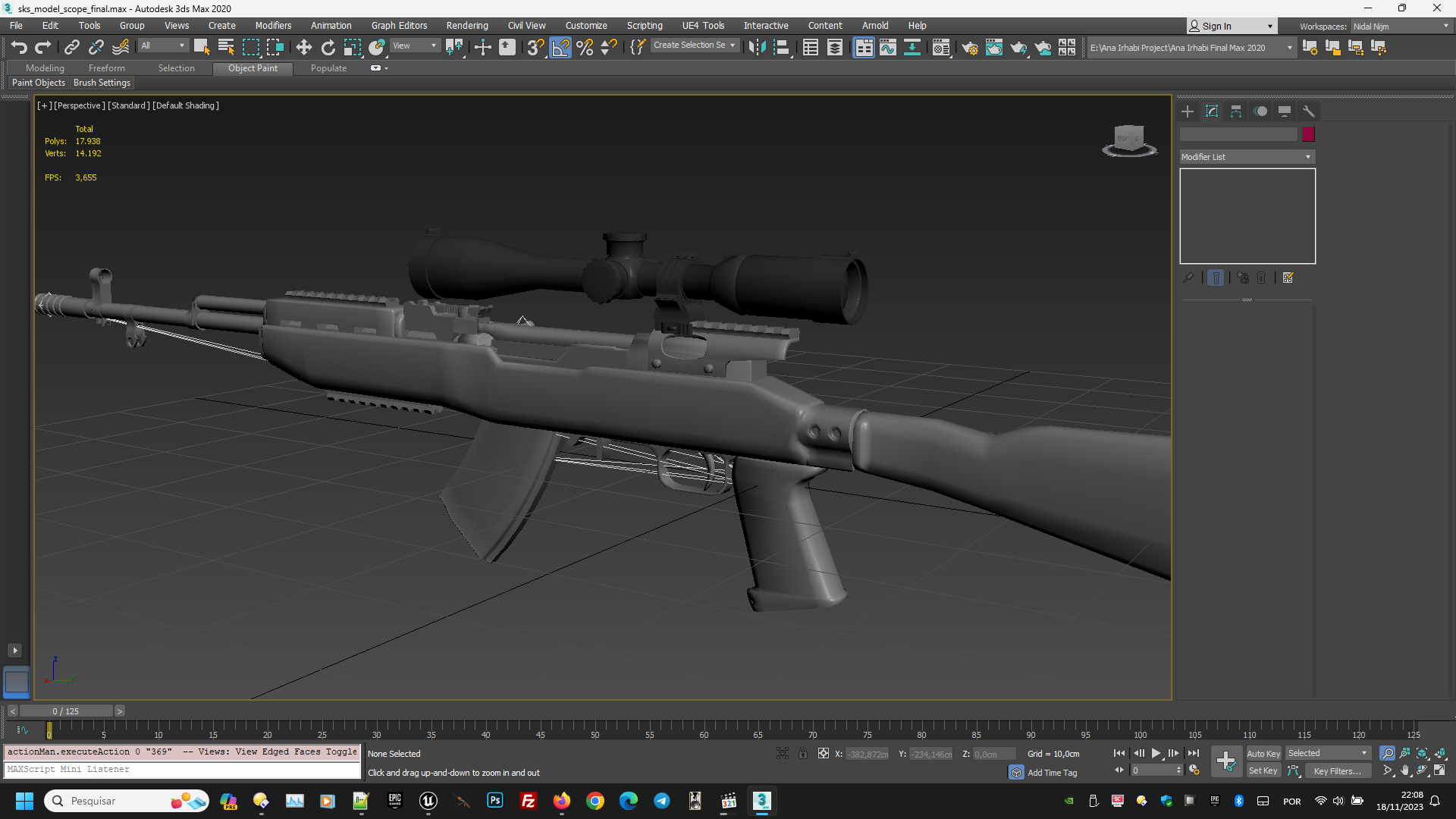
Task: Toggle Show End Result in modifier stack
Action: [1216, 278]
